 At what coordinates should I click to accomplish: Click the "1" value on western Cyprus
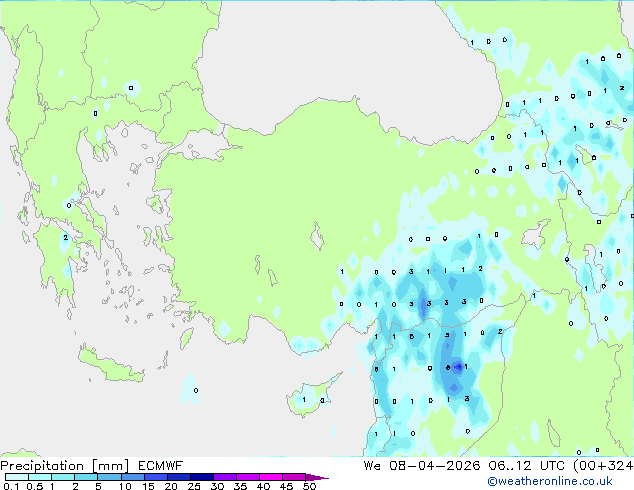point(304,400)
